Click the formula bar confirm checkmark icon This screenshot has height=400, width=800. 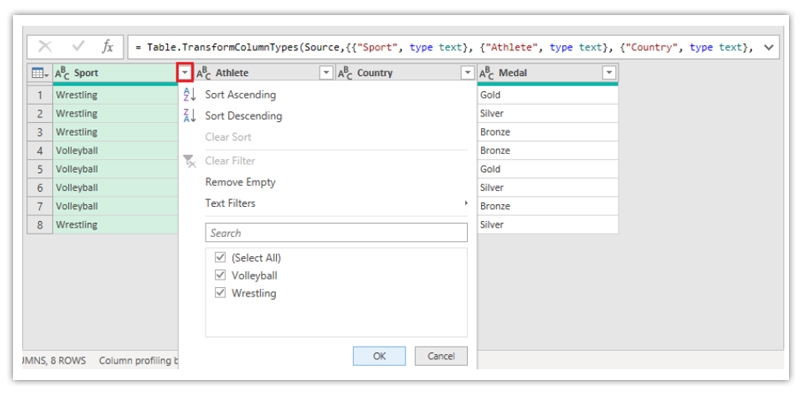coord(77,47)
